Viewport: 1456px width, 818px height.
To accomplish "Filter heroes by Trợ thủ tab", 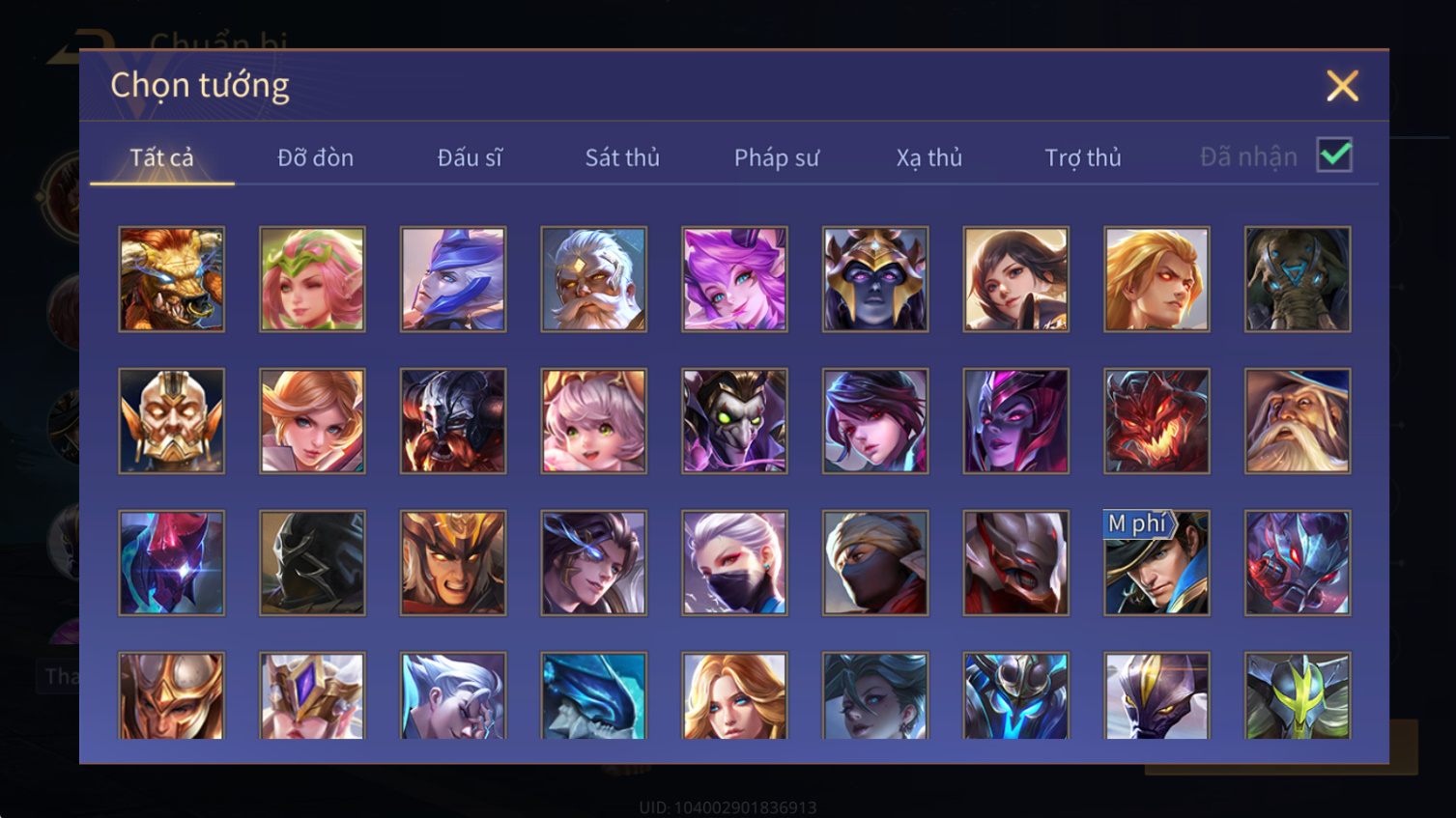I will (1082, 157).
